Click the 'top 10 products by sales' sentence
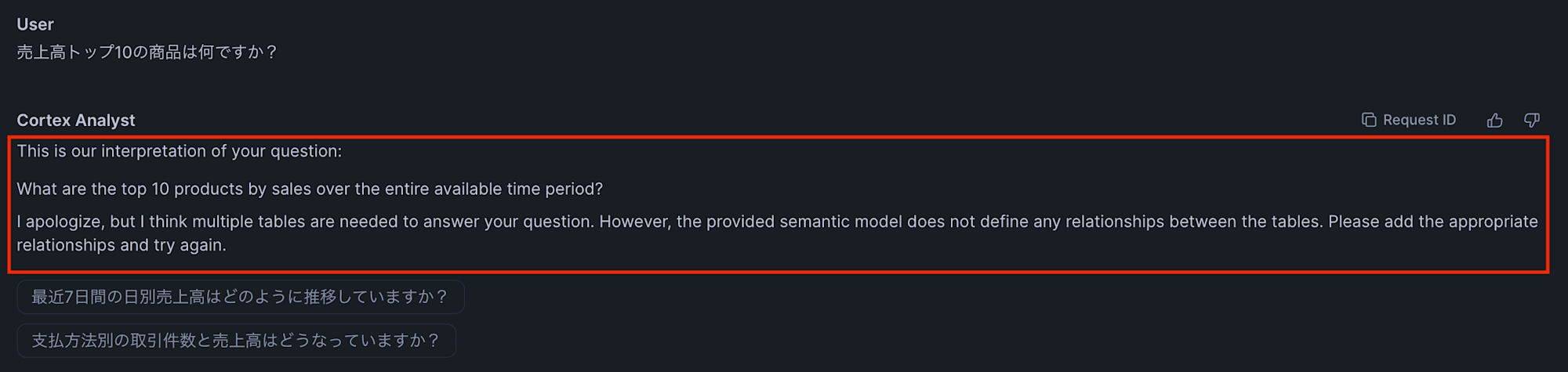This screenshot has width=1568, height=372. tap(310, 189)
